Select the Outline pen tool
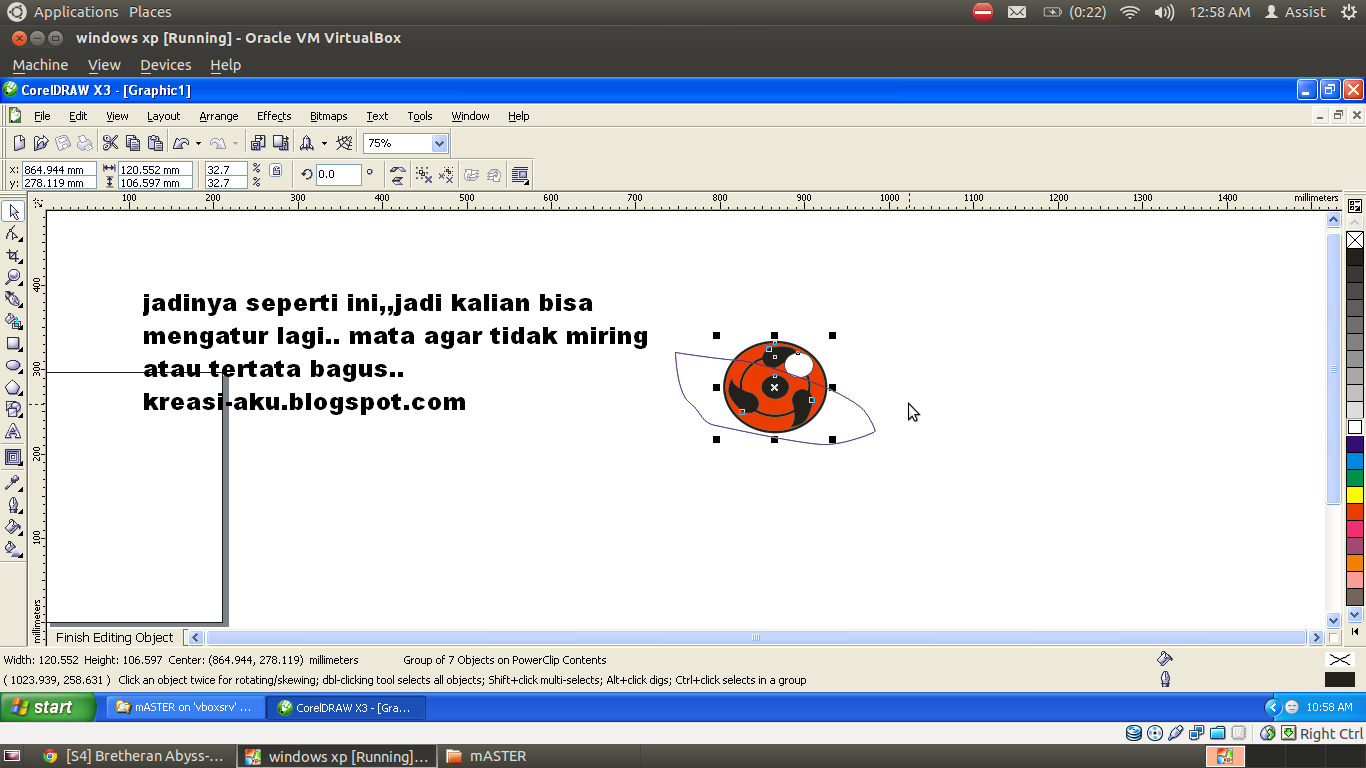 pyautogui.click(x=13, y=505)
